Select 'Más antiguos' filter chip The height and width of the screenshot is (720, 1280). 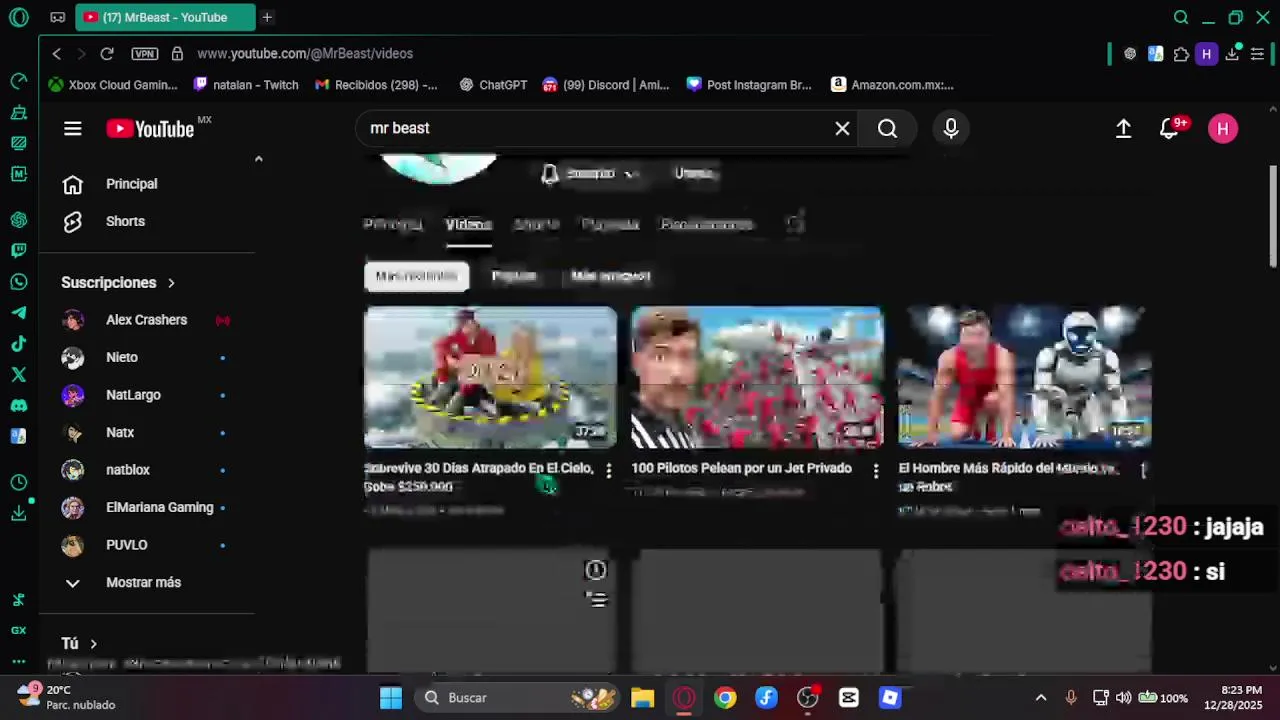(x=610, y=276)
